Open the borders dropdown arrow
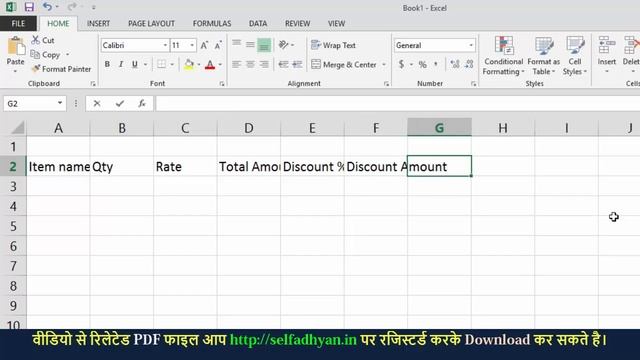This screenshot has width=640, height=360. pos(172,64)
